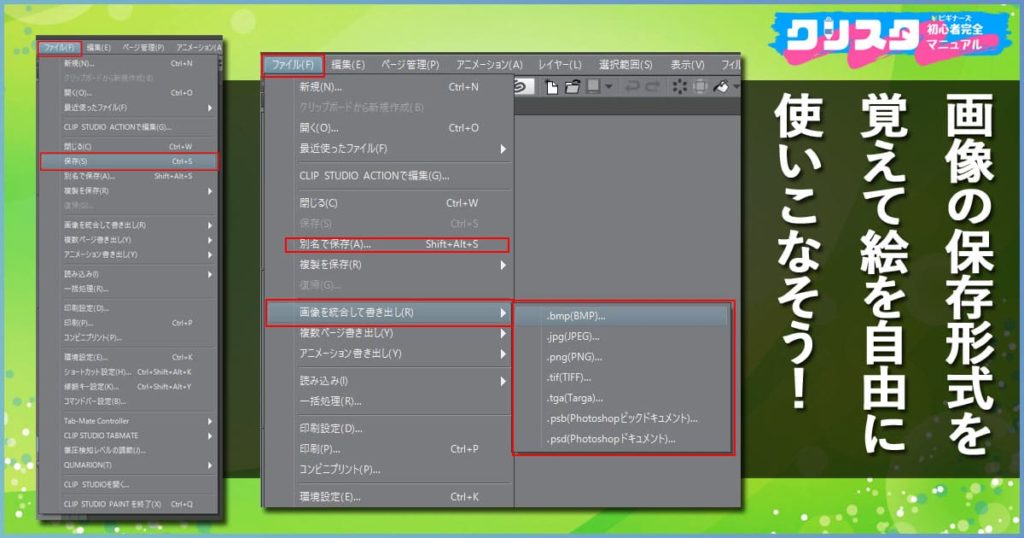Open ファイル(F) in the small menu bar
The image size is (1024, 538).
pos(59,48)
